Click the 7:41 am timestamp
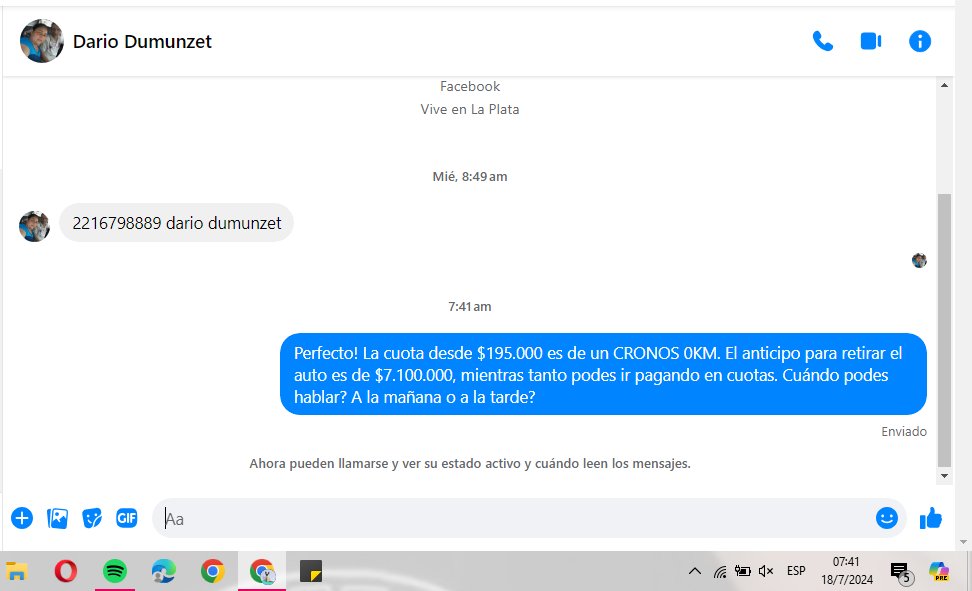 click(470, 306)
